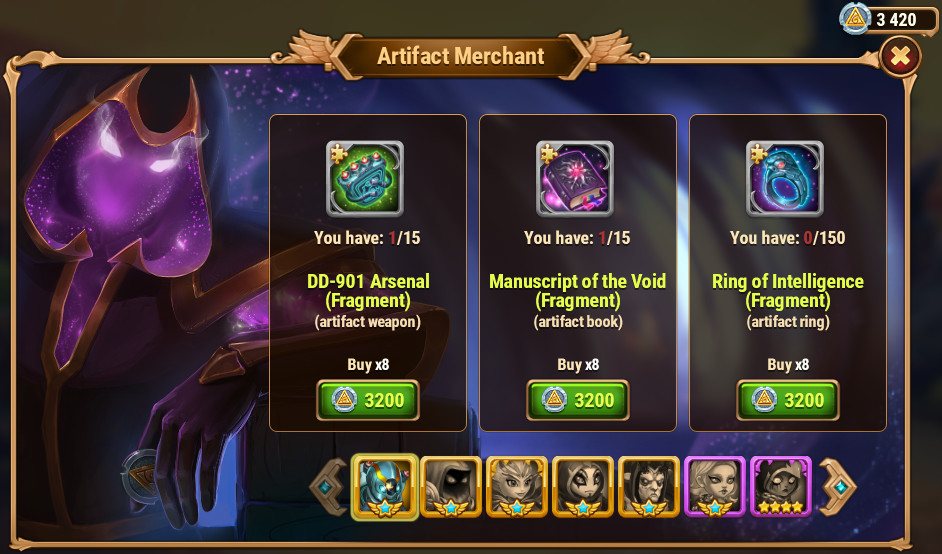Viewport: 942px width, 554px height.
Task: Purchase Ring of Intelligence fragments for 3200
Action: [x=788, y=400]
